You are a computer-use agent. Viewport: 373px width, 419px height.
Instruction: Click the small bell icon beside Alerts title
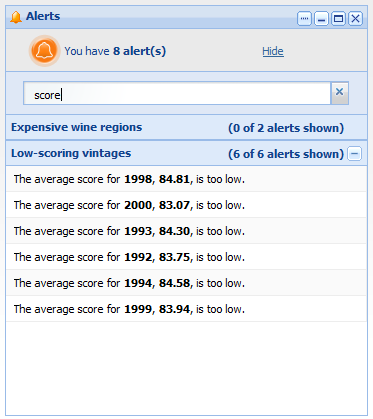coord(16,17)
